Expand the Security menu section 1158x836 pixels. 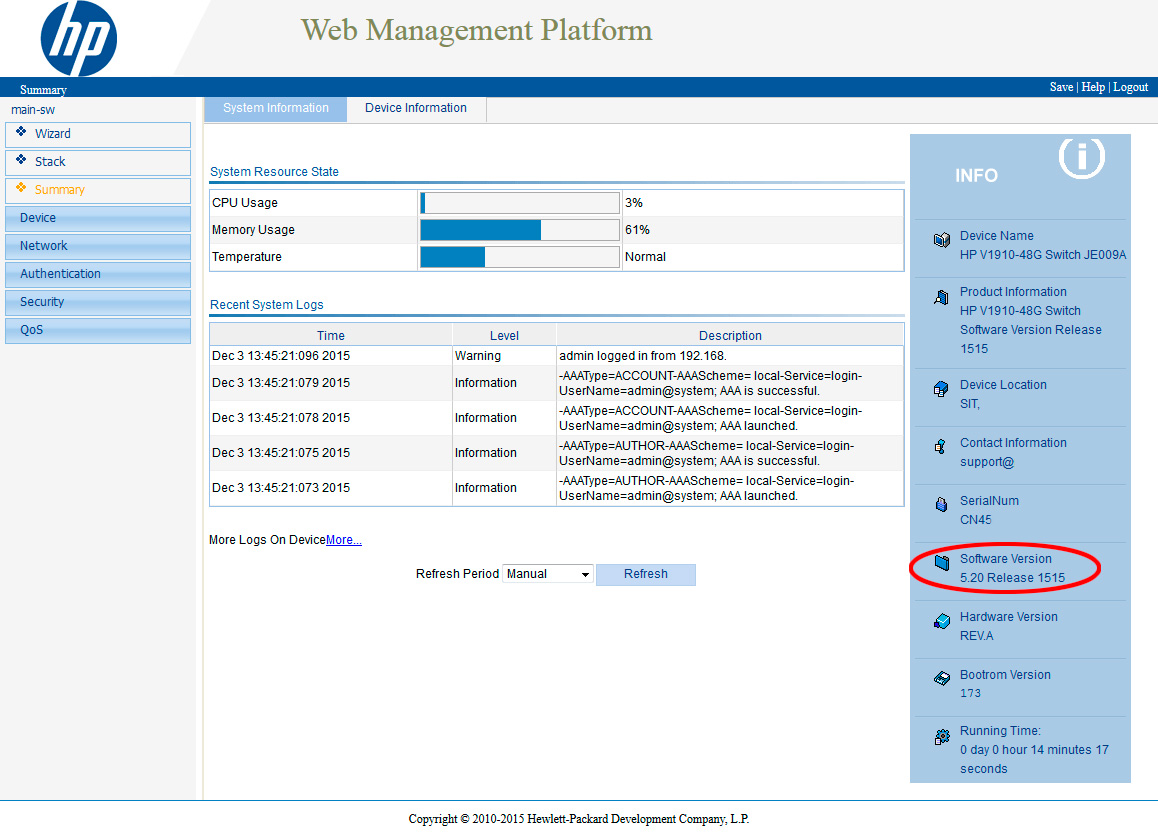(x=97, y=302)
